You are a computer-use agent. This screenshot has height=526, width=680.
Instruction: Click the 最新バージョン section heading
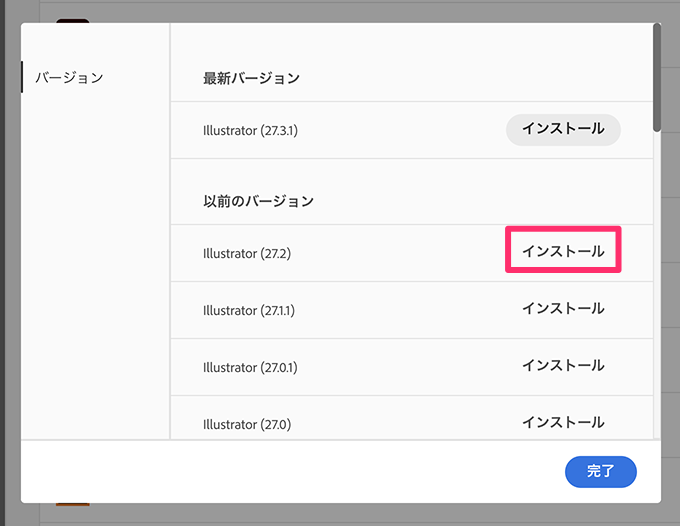pos(251,78)
